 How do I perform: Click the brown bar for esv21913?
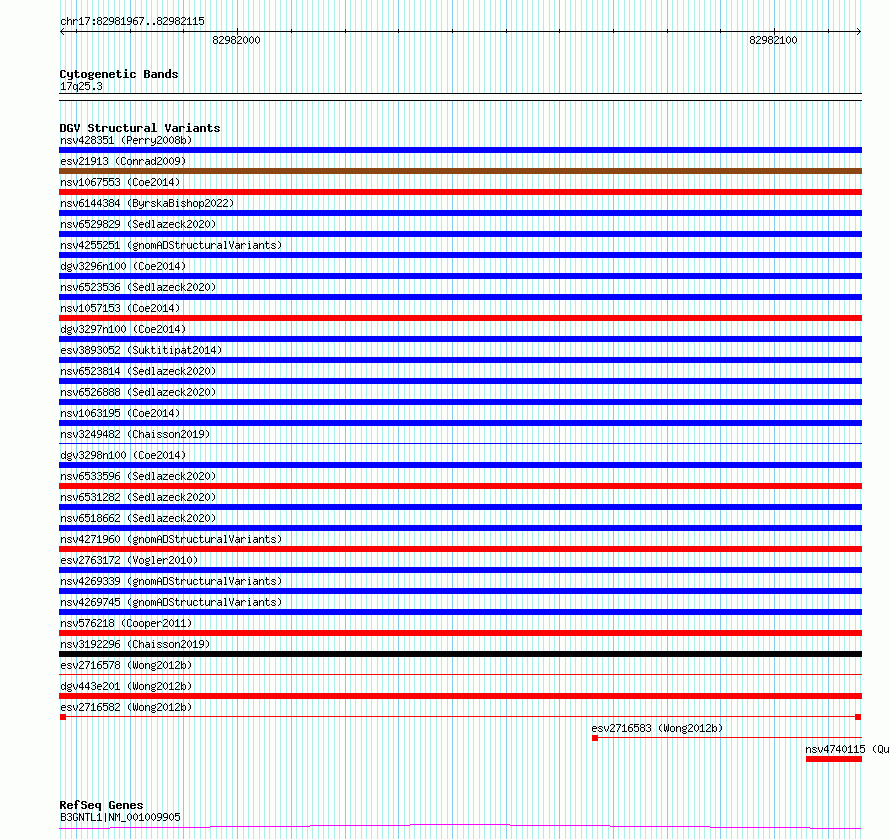point(460,171)
